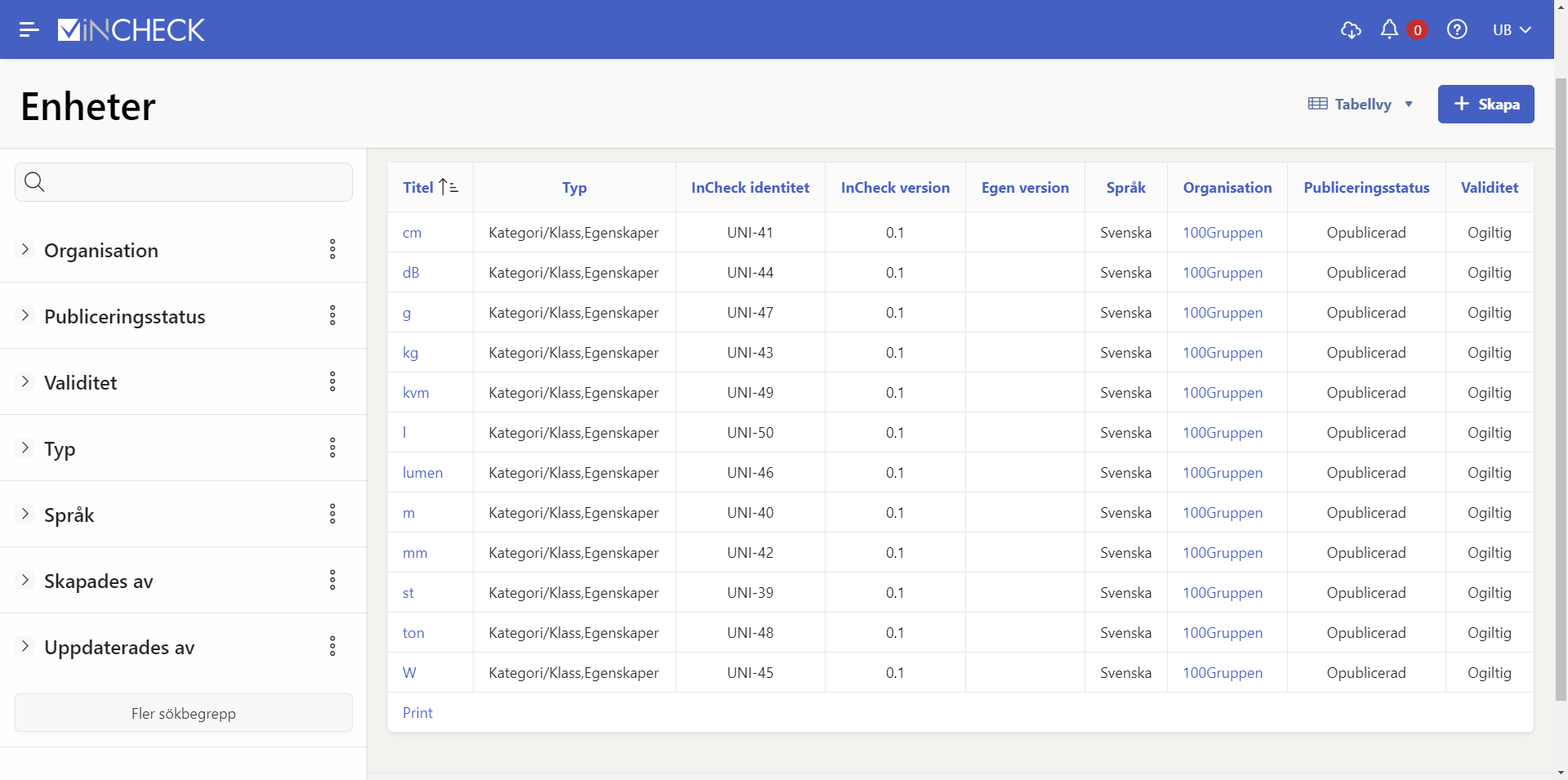The height and width of the screenshot is (780, 1568).
Task: Click the Fler sökbegrepp button
Action: coord(184,713)
